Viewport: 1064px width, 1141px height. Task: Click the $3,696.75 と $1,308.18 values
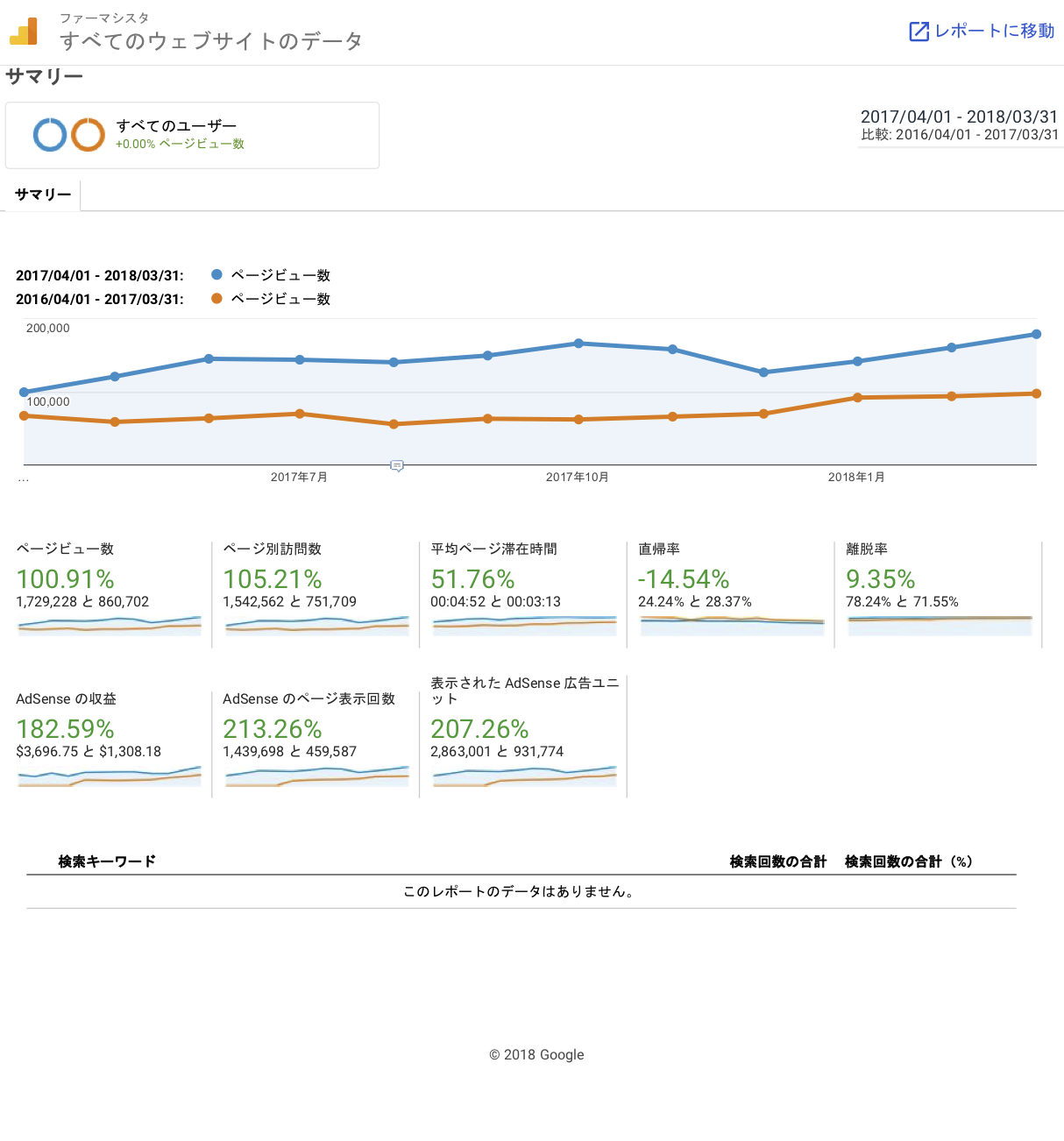coord(89,751)
